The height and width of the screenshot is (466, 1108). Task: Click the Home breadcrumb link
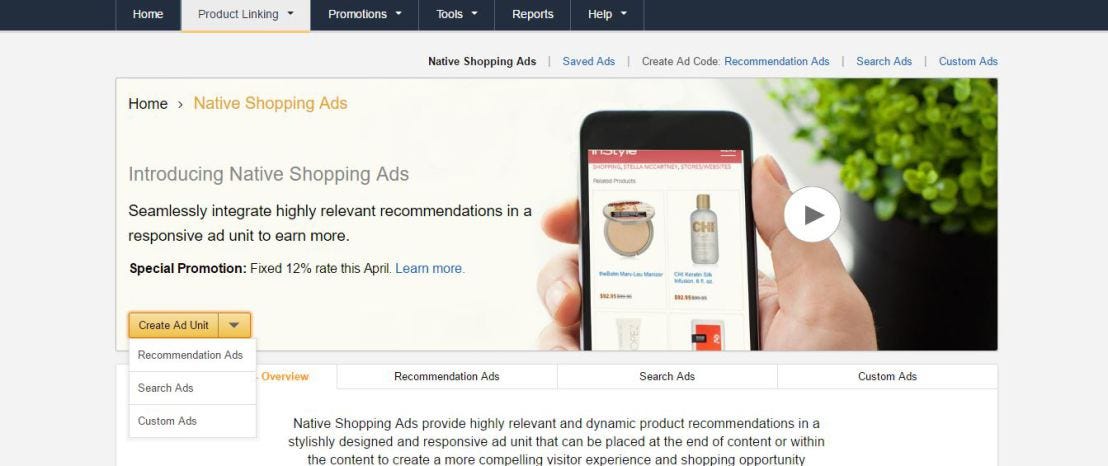pyautogui.click(x=148, y=103)
